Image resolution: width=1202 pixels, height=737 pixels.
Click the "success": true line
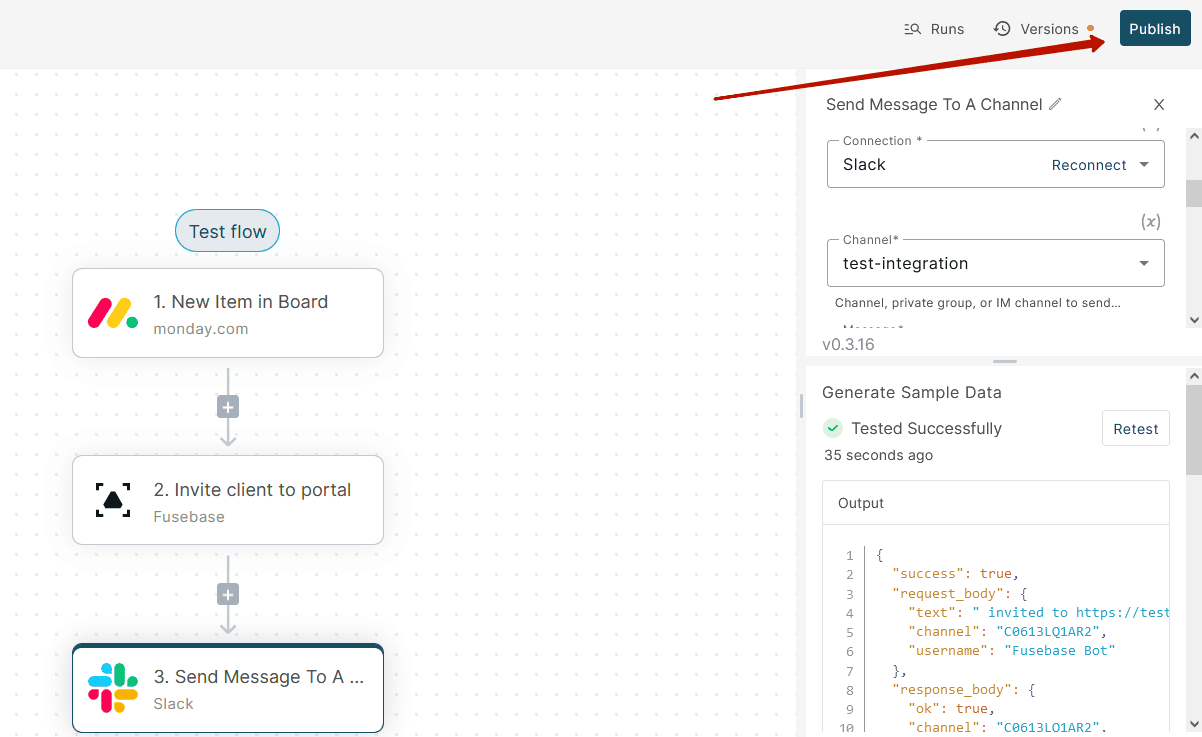954,574
